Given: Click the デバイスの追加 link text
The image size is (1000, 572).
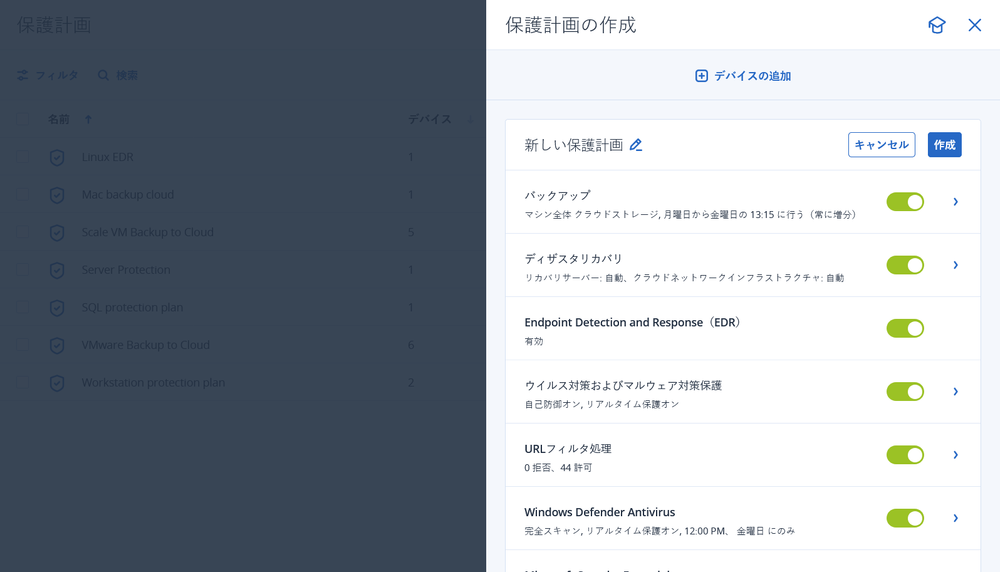Looking at the screenshot, I should tap(752, 76).
